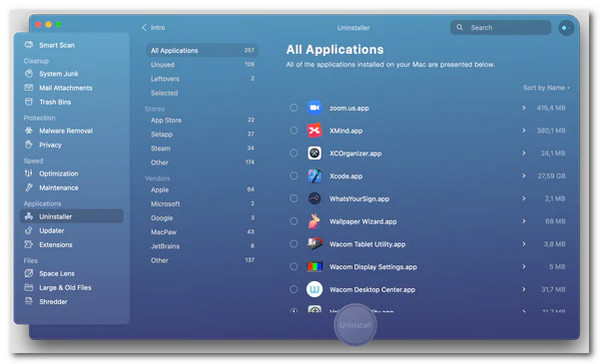The image size is (600, 364).
Task: Click the Updater icon
Action: point(29,230)
